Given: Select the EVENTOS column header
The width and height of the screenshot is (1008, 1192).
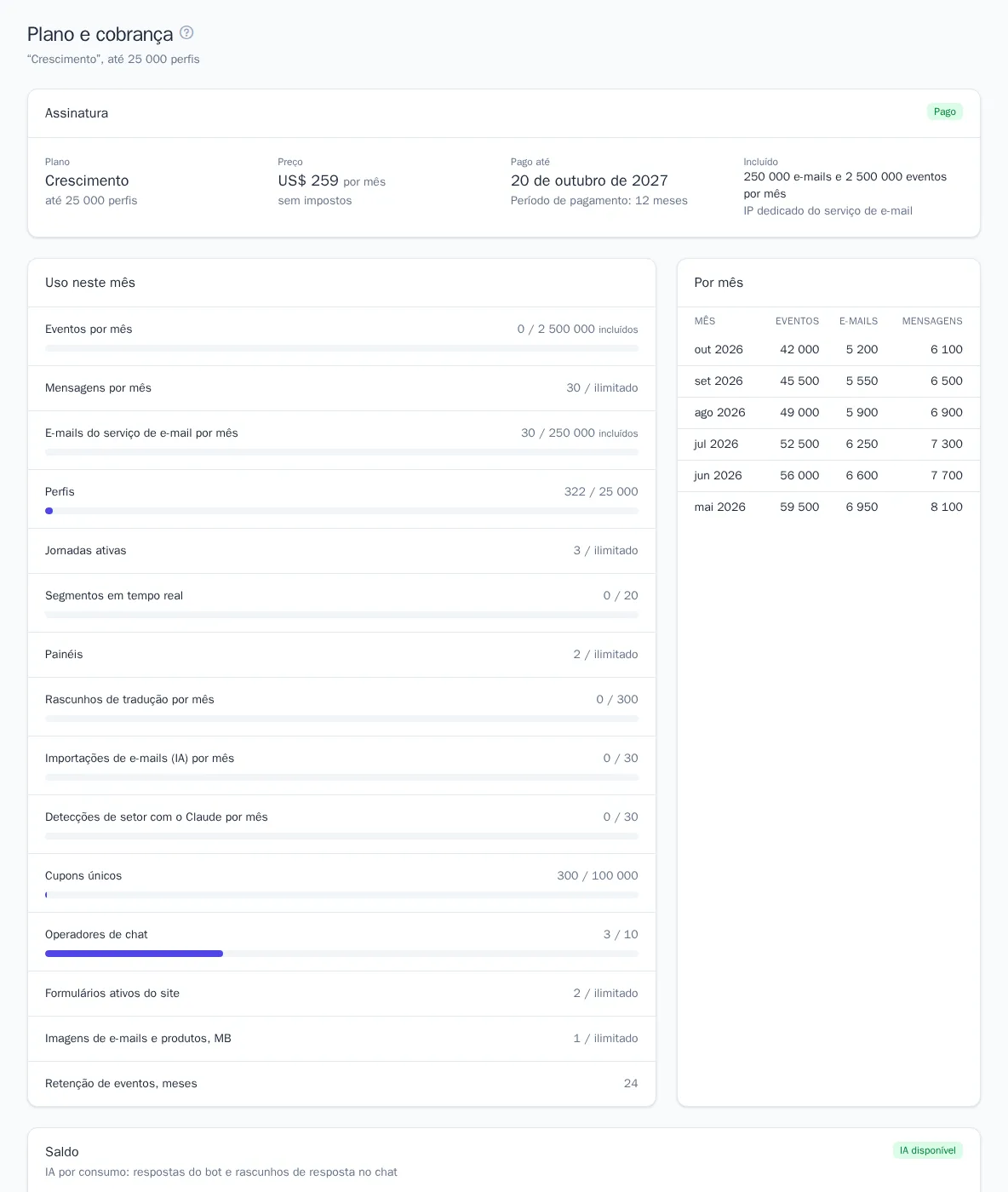Looking at the screenshot, I should click(797, 321).
